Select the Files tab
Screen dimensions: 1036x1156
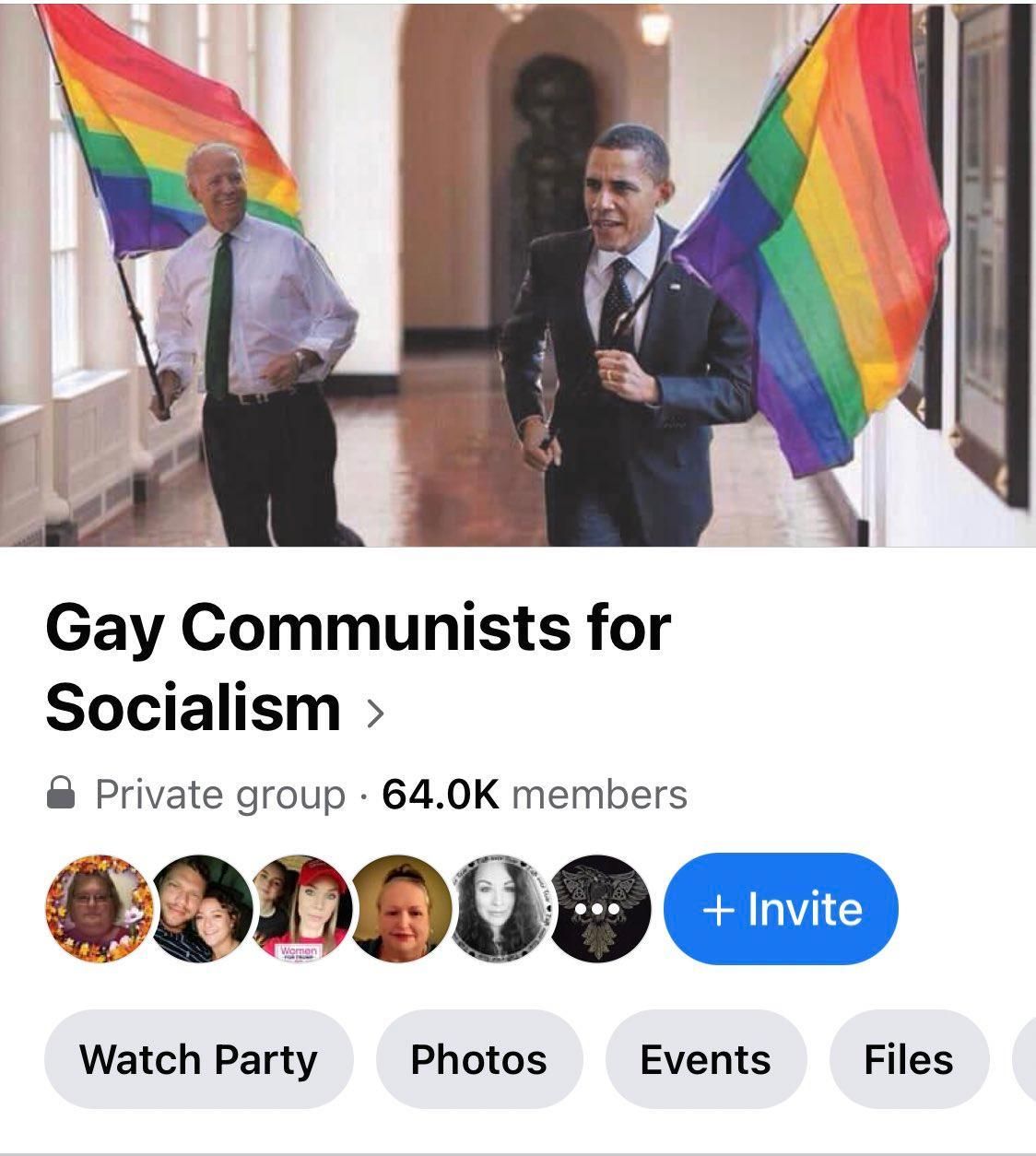click(909, 1059)
